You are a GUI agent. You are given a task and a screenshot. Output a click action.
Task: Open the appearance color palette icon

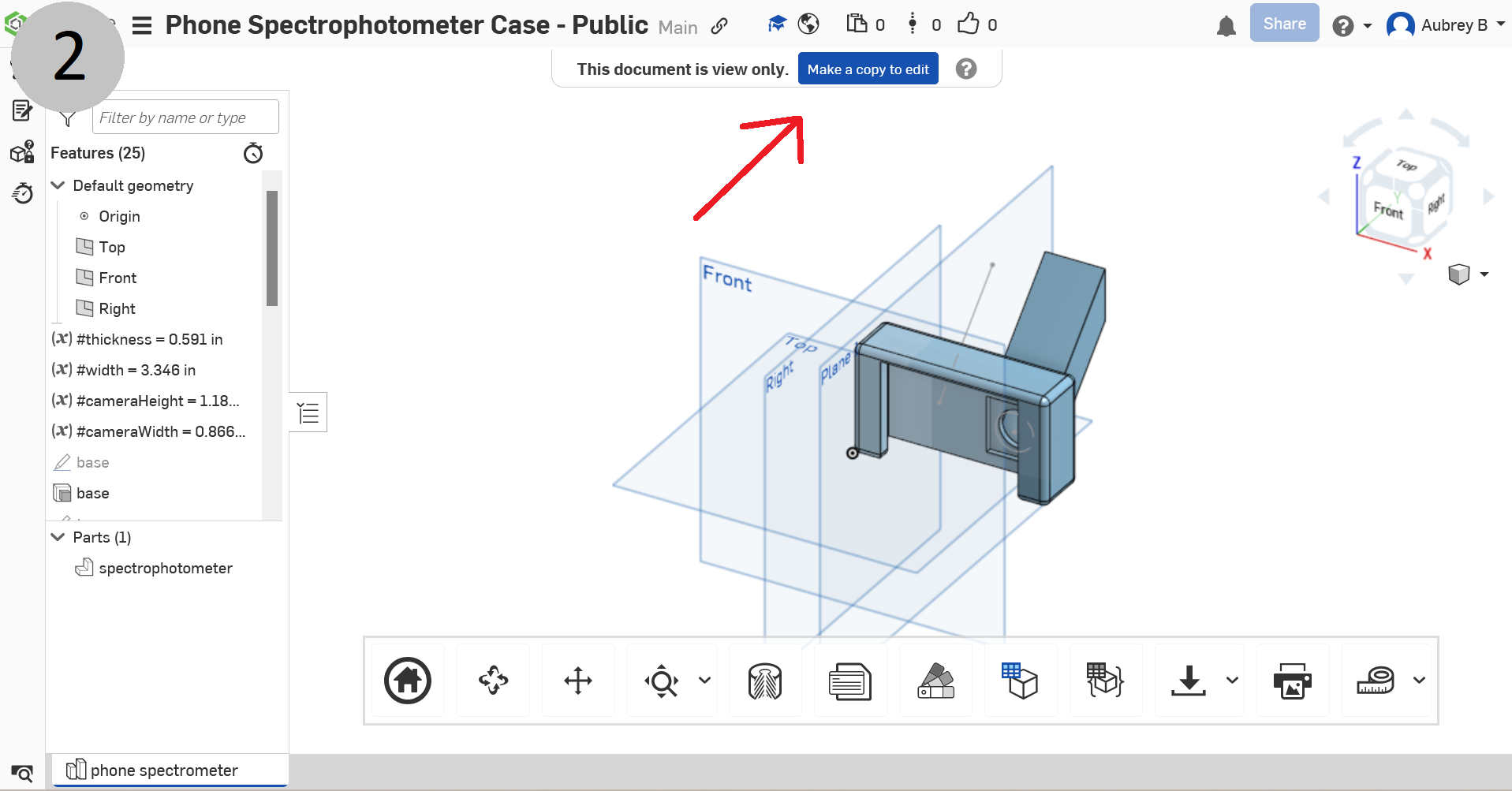click(x=935, y=681)
